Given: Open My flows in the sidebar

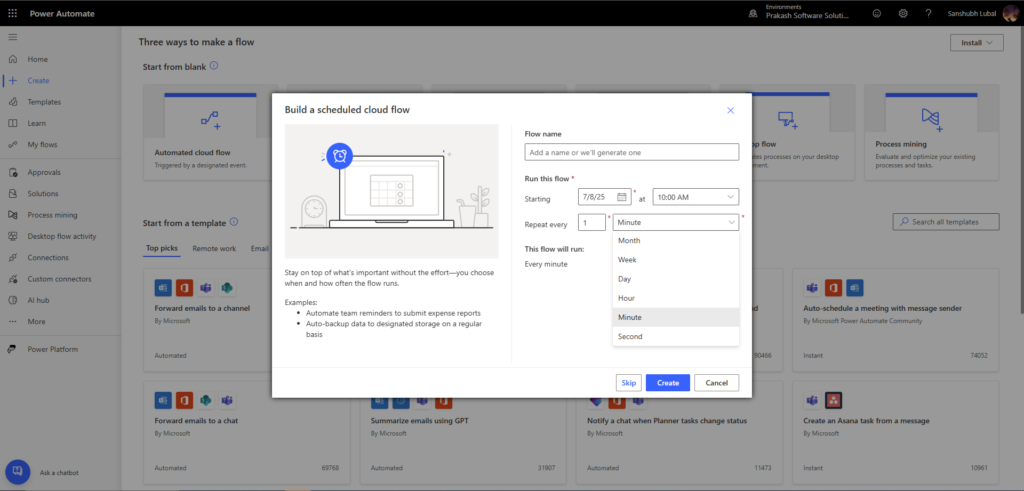Looking at the screenshot, I should click(x=42, y=144).
